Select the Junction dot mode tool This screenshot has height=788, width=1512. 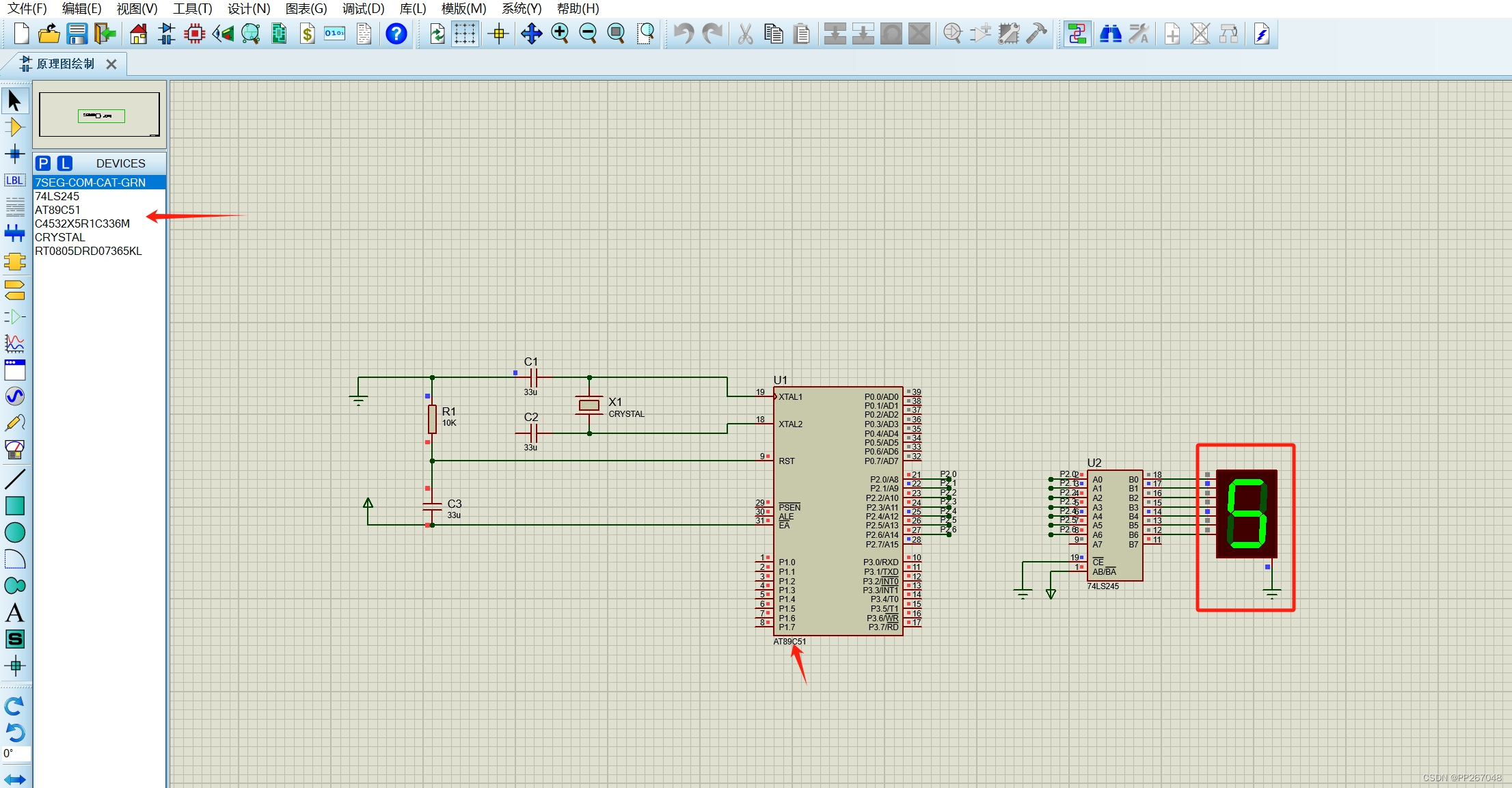click(14, 154)
